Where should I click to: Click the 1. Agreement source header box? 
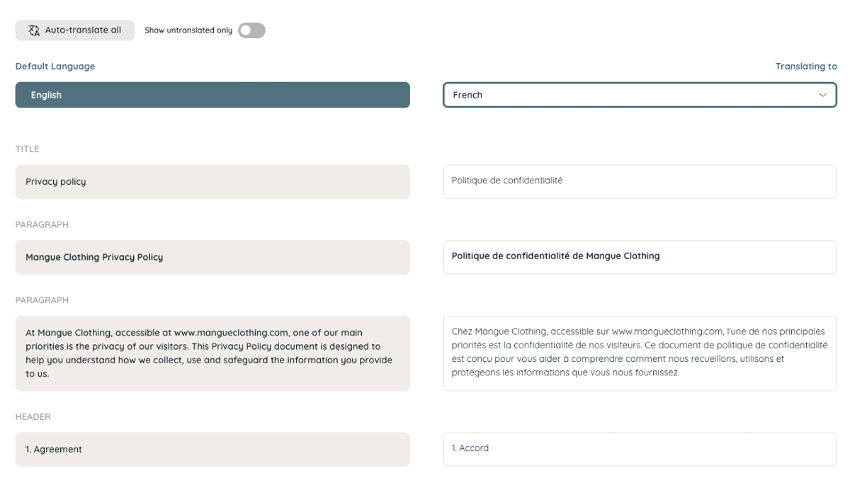[212, 449]
